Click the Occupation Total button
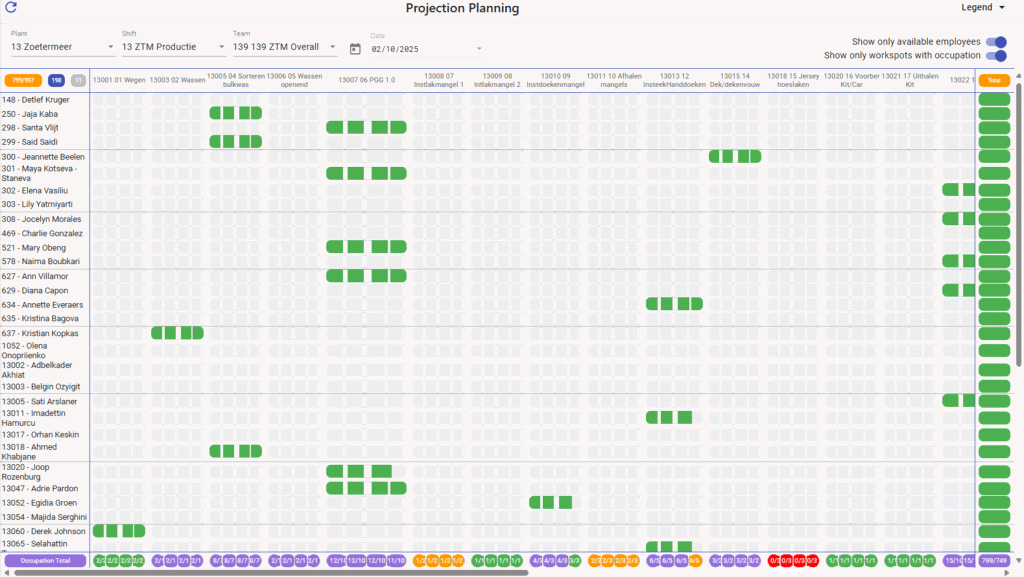The height and width of the screenshot is (577, 1024). click(x=45, y=561)
